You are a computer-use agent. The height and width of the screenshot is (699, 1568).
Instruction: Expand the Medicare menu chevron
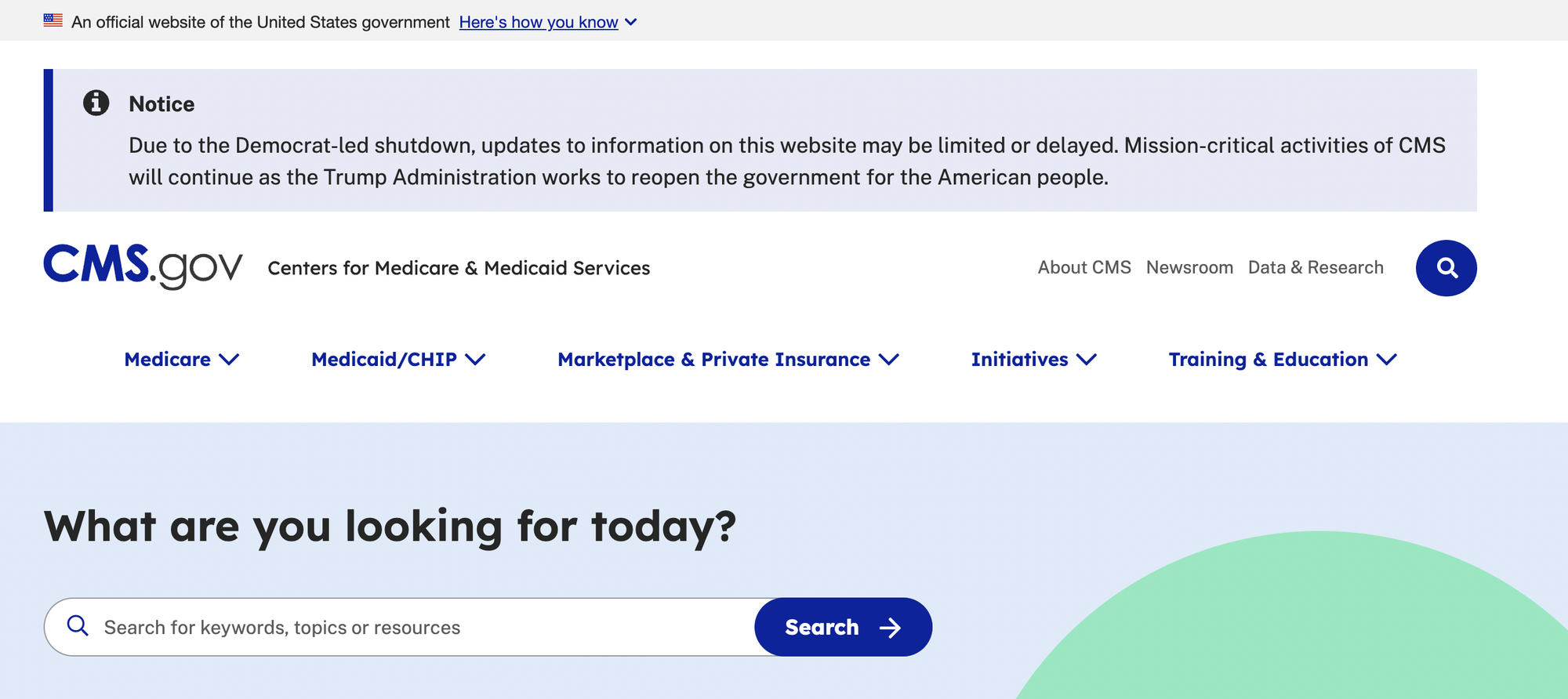tap(229, 360)
